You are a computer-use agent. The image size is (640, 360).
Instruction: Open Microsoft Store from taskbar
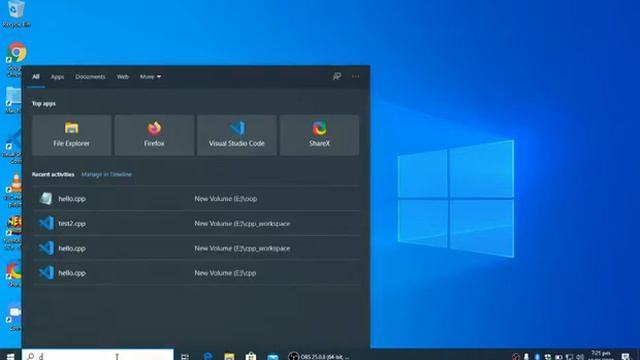[251, 356]
